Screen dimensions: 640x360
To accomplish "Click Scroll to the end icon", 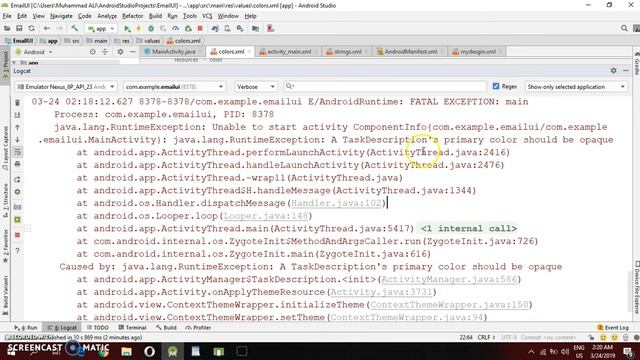I will click(x=18, y=115).
